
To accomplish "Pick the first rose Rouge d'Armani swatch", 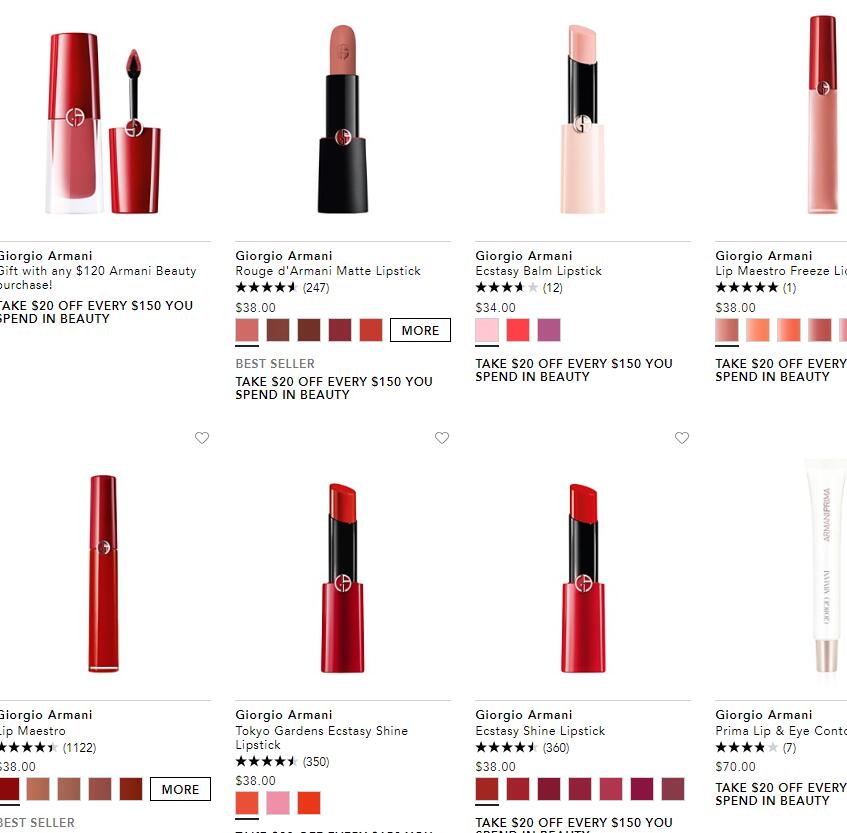I will (247, 330).
